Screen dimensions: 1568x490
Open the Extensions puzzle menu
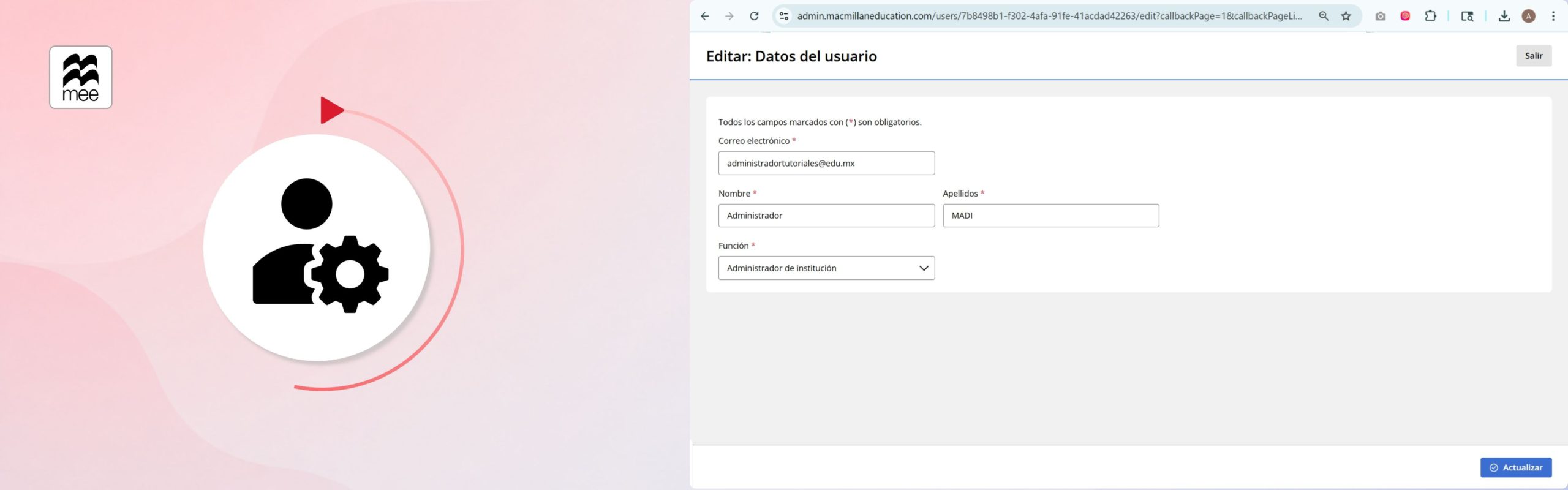1430,17
